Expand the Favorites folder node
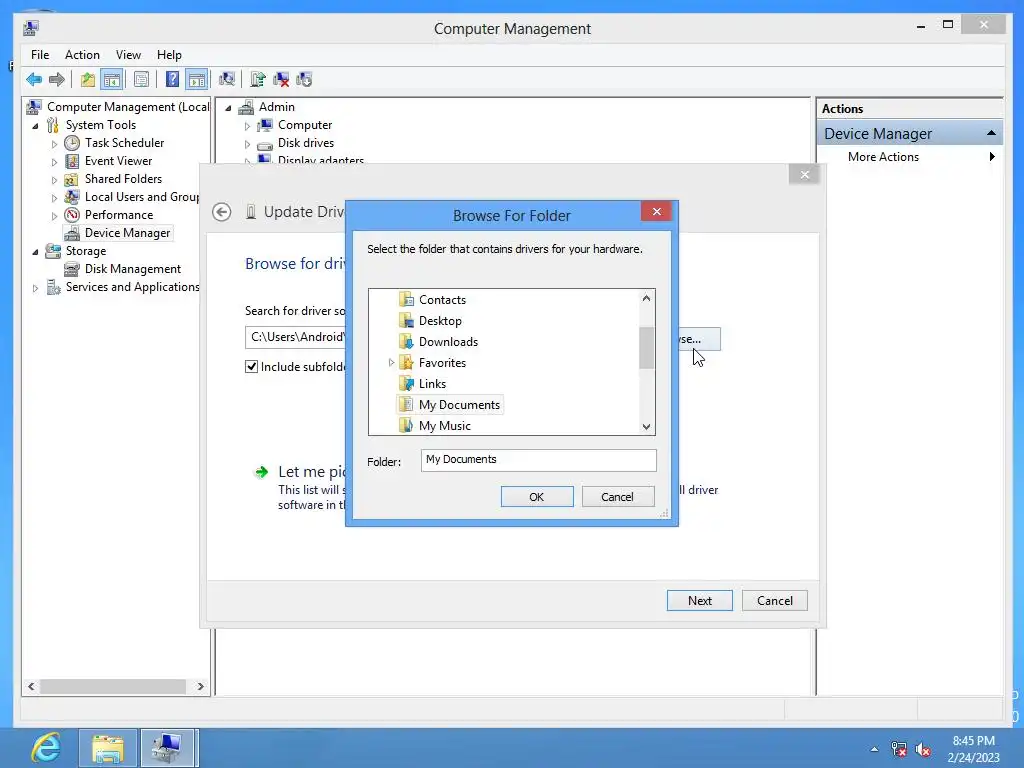Viewport: 1024px width, 768px height. tap(391, 362)
